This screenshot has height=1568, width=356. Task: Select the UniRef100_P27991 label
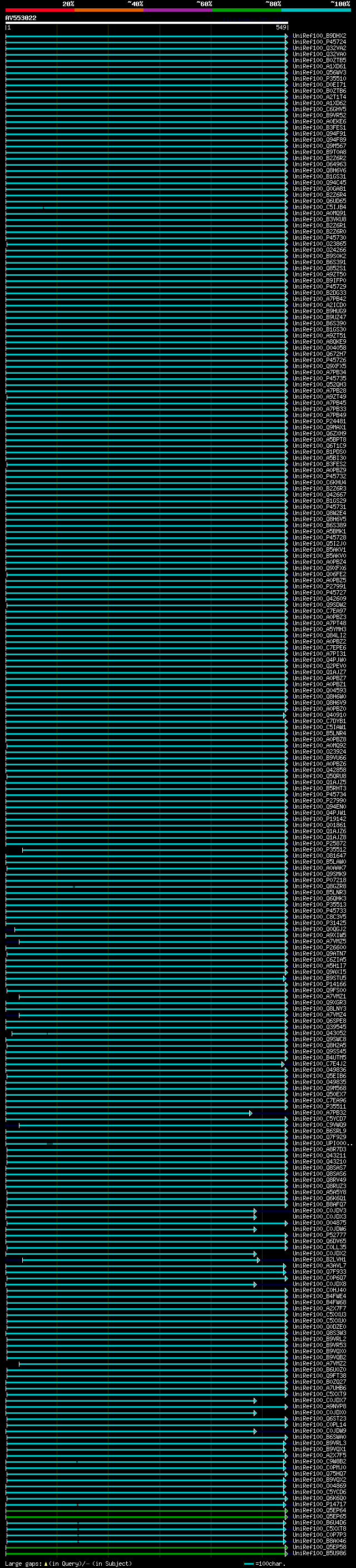click(x=319, y=587)
